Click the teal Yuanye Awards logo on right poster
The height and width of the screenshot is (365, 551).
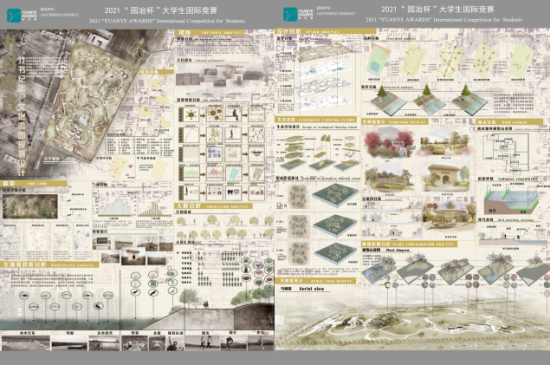point(290,14)
